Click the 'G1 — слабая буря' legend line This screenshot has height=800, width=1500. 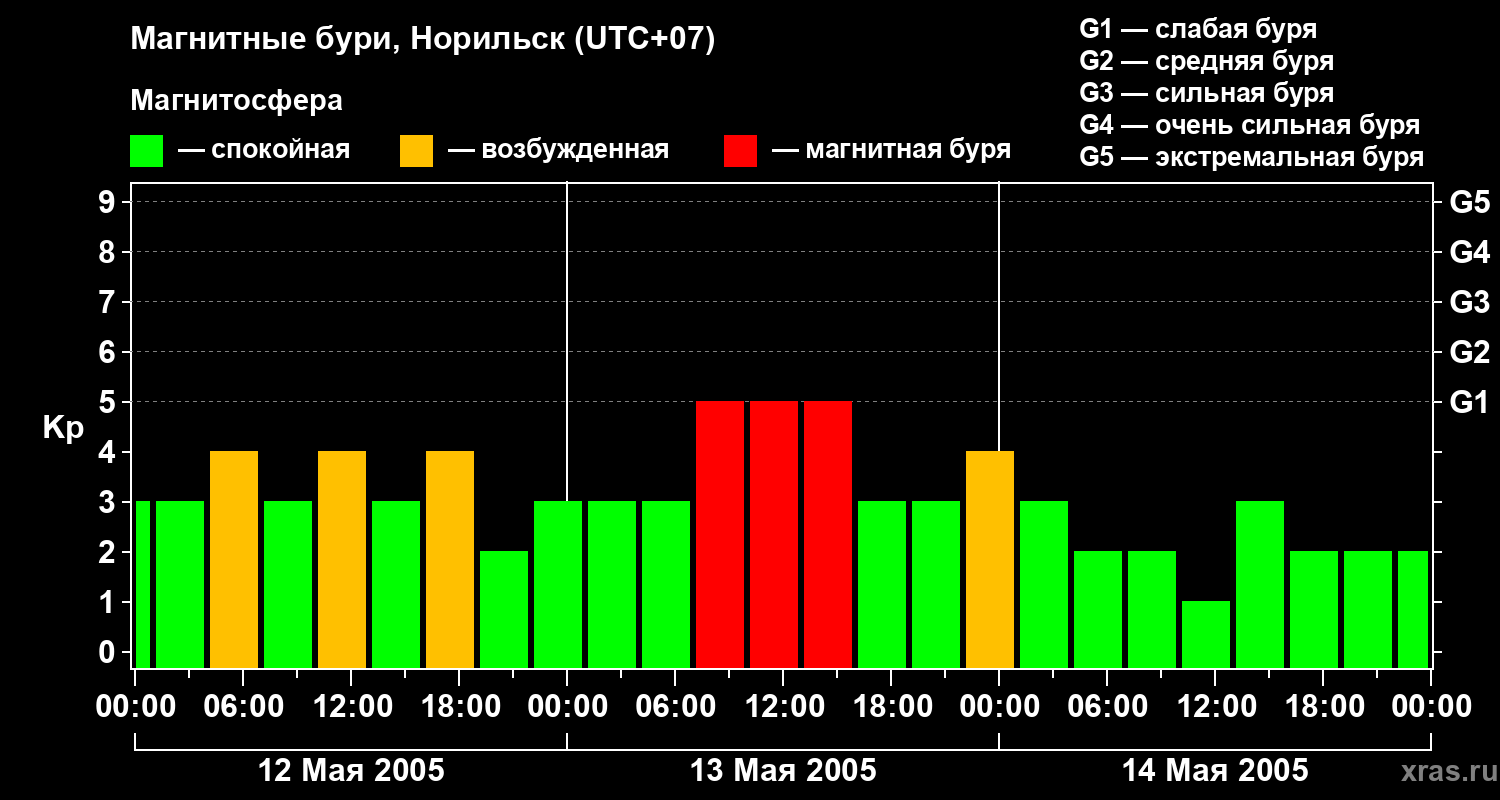tap(1198, 29)
